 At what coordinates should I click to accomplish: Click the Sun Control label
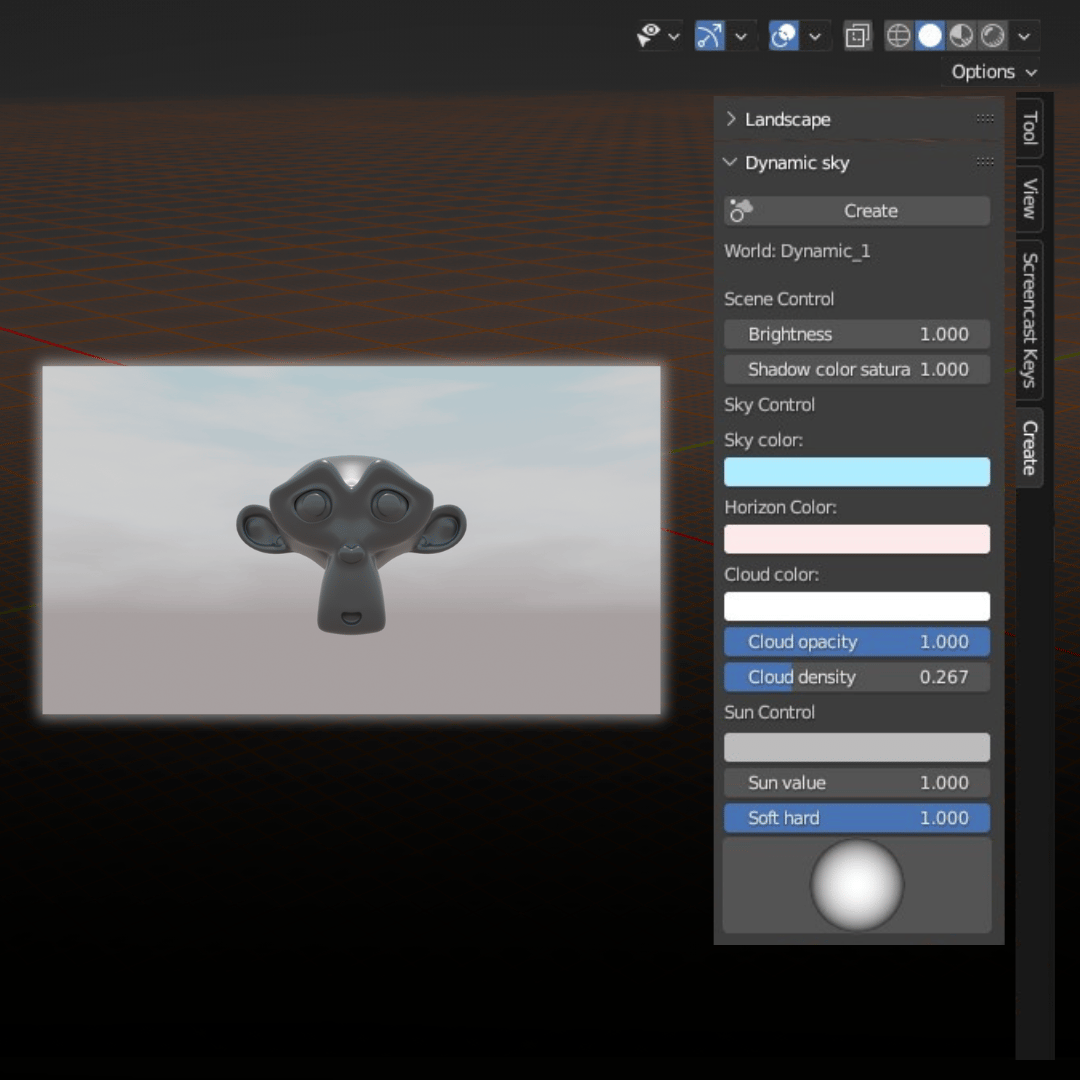[769, 712]
